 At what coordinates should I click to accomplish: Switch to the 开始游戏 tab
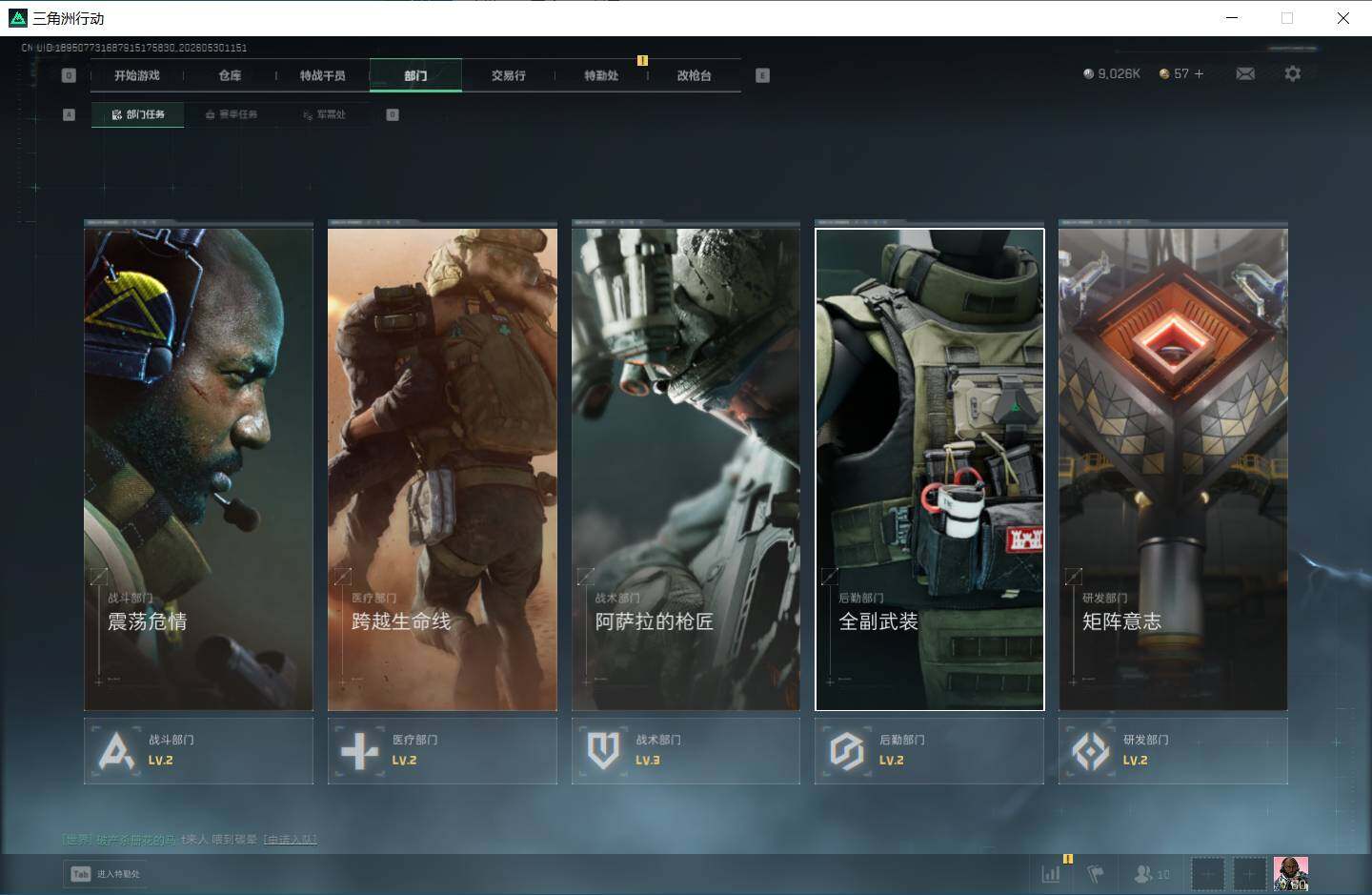(x=137, y=75)
